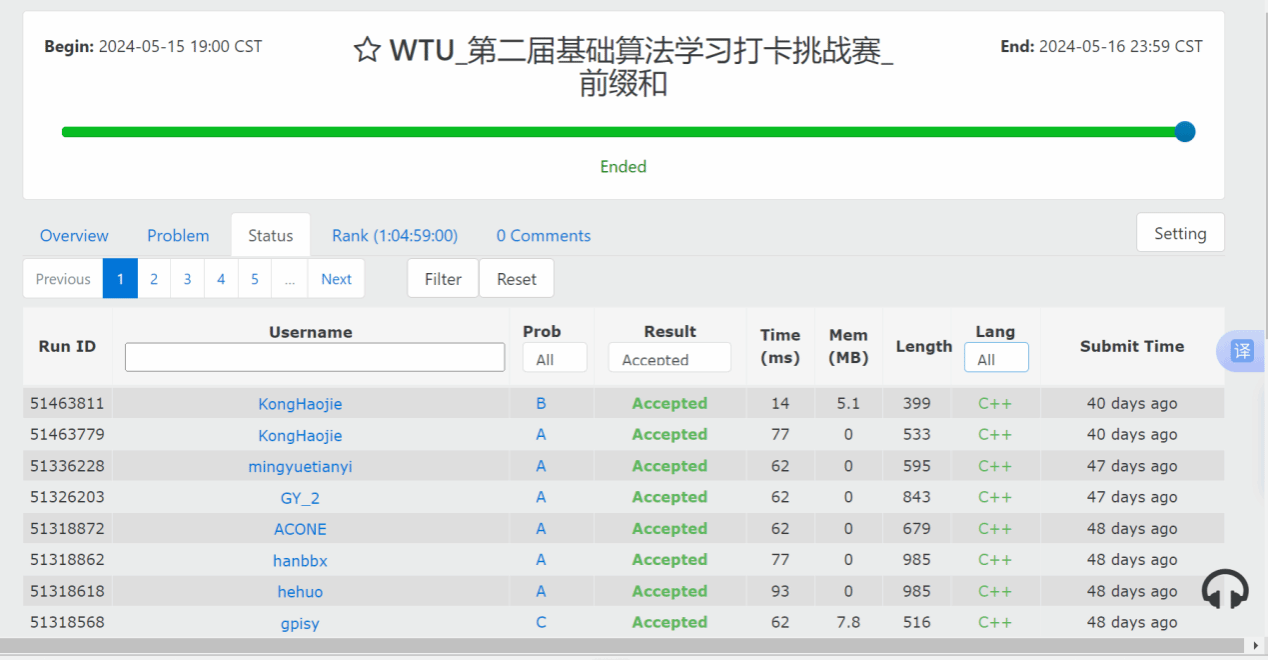Screen dimensions: 1268x660
Task: Go to page 2 of results
Action: pyautogui.click(x=154, y=279)
